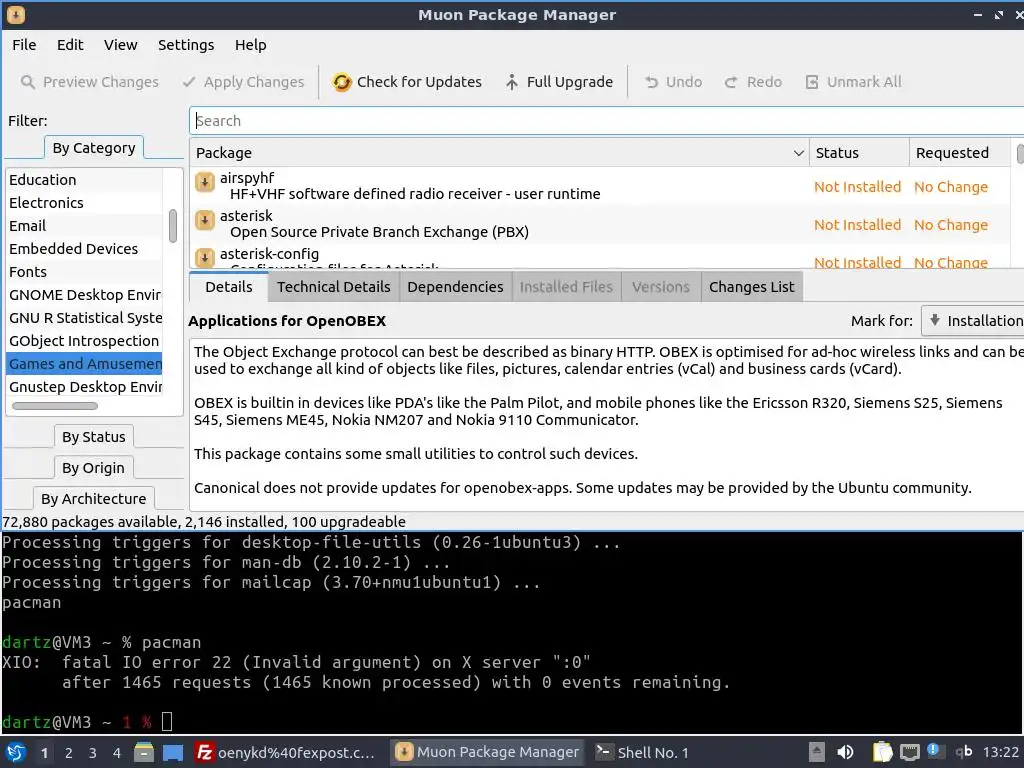This screenshot has width=1024, height=768.
Task: Click the qBittorrent tray icon
Action: tap(964, 752)
